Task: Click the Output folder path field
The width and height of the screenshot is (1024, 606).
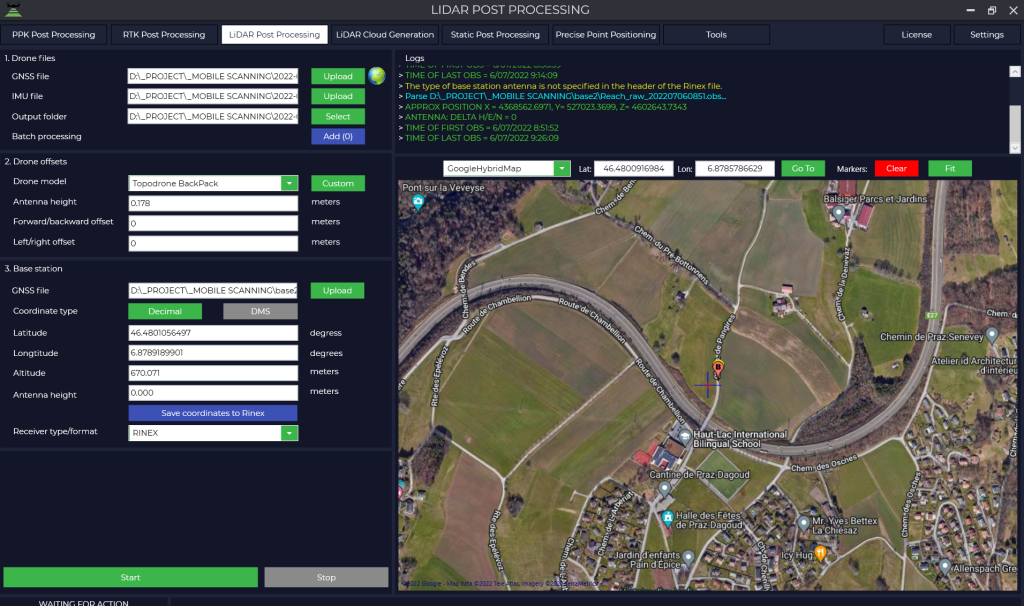Action: point(213,116)
